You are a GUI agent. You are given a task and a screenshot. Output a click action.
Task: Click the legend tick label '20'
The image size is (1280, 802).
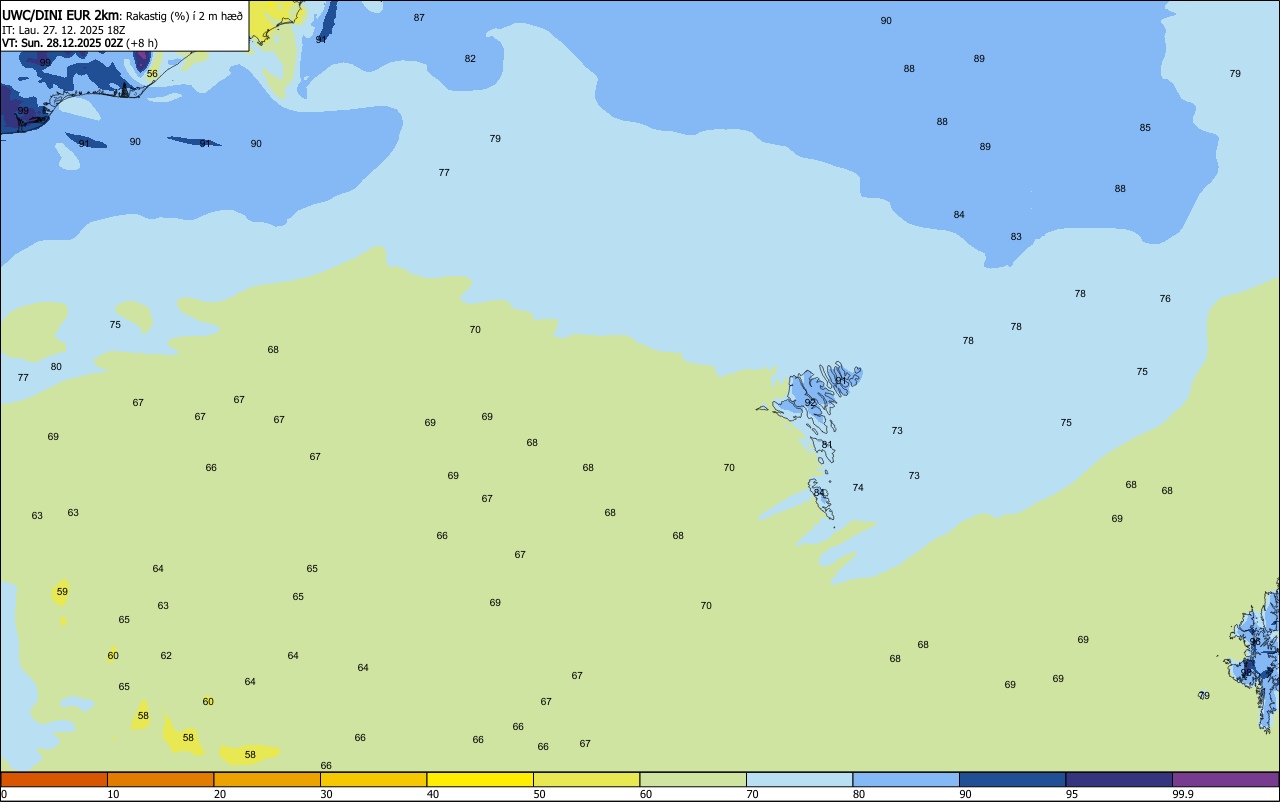click(x=220, y=794)
